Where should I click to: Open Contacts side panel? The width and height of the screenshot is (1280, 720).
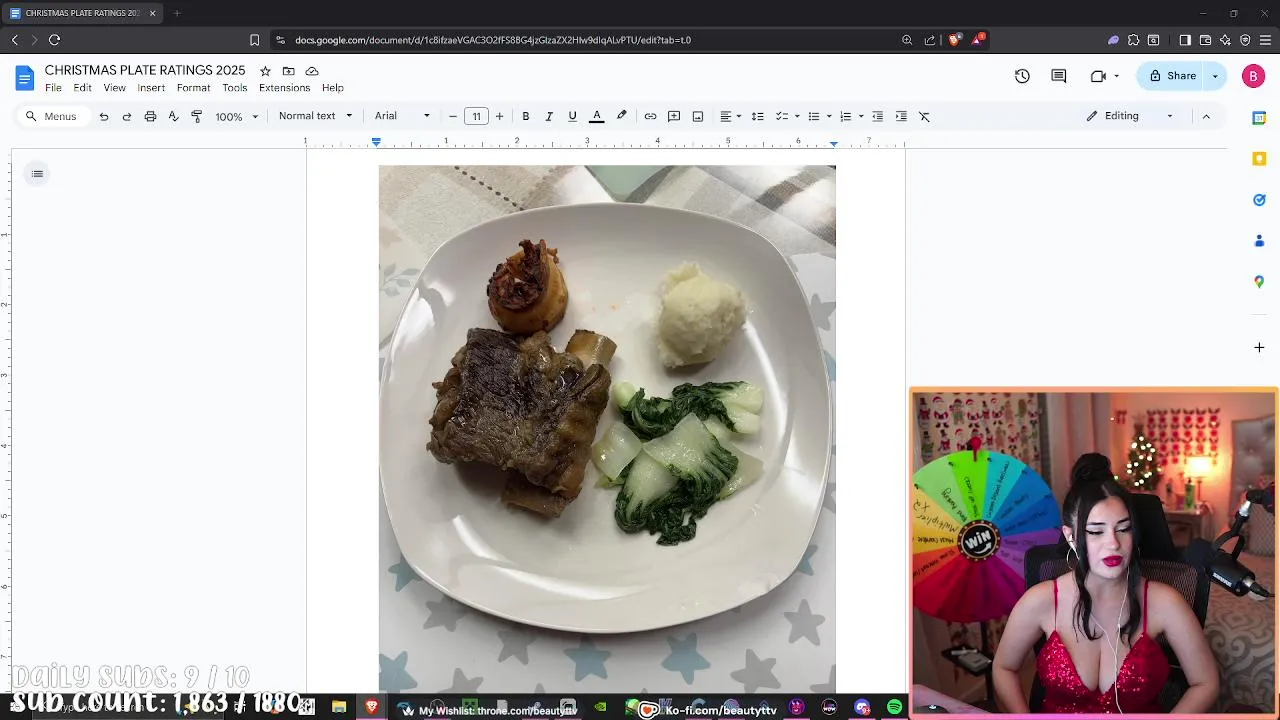pyautogui.click(x=1259, y=241)
